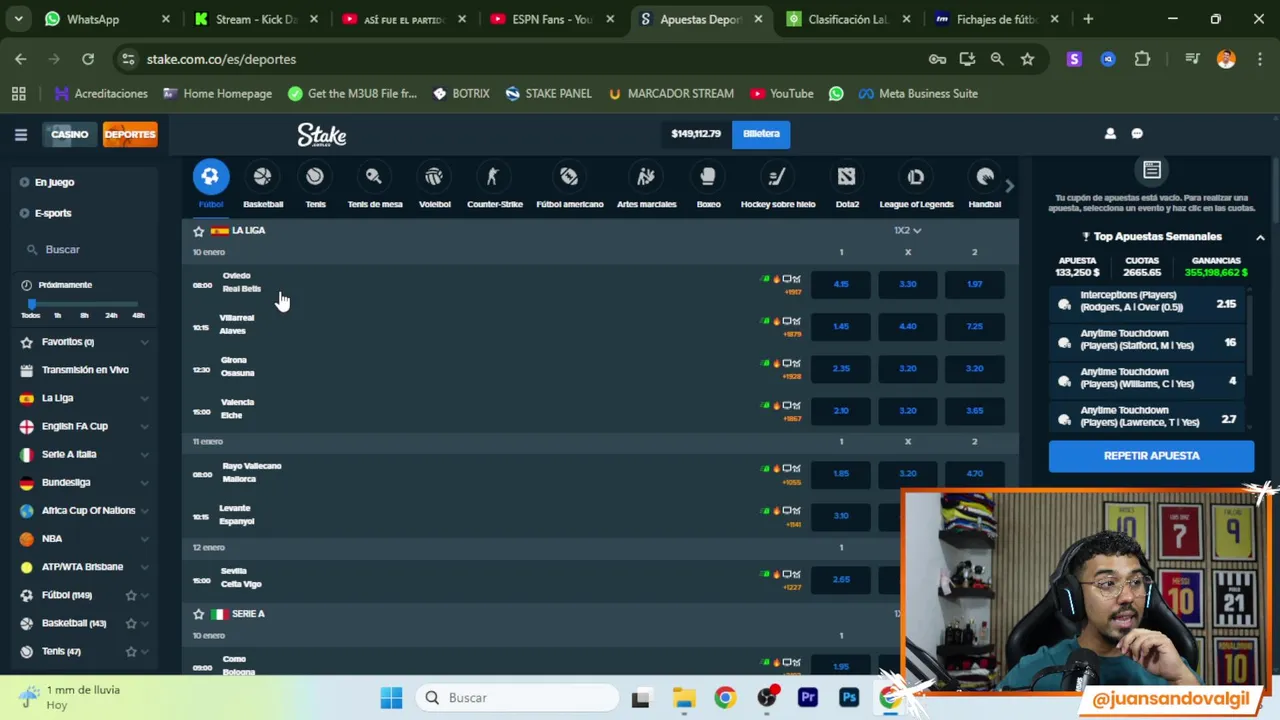Screen dimensions: 1280x720
Task: Switch to DEPORTES section
Action: coord(130,134)
